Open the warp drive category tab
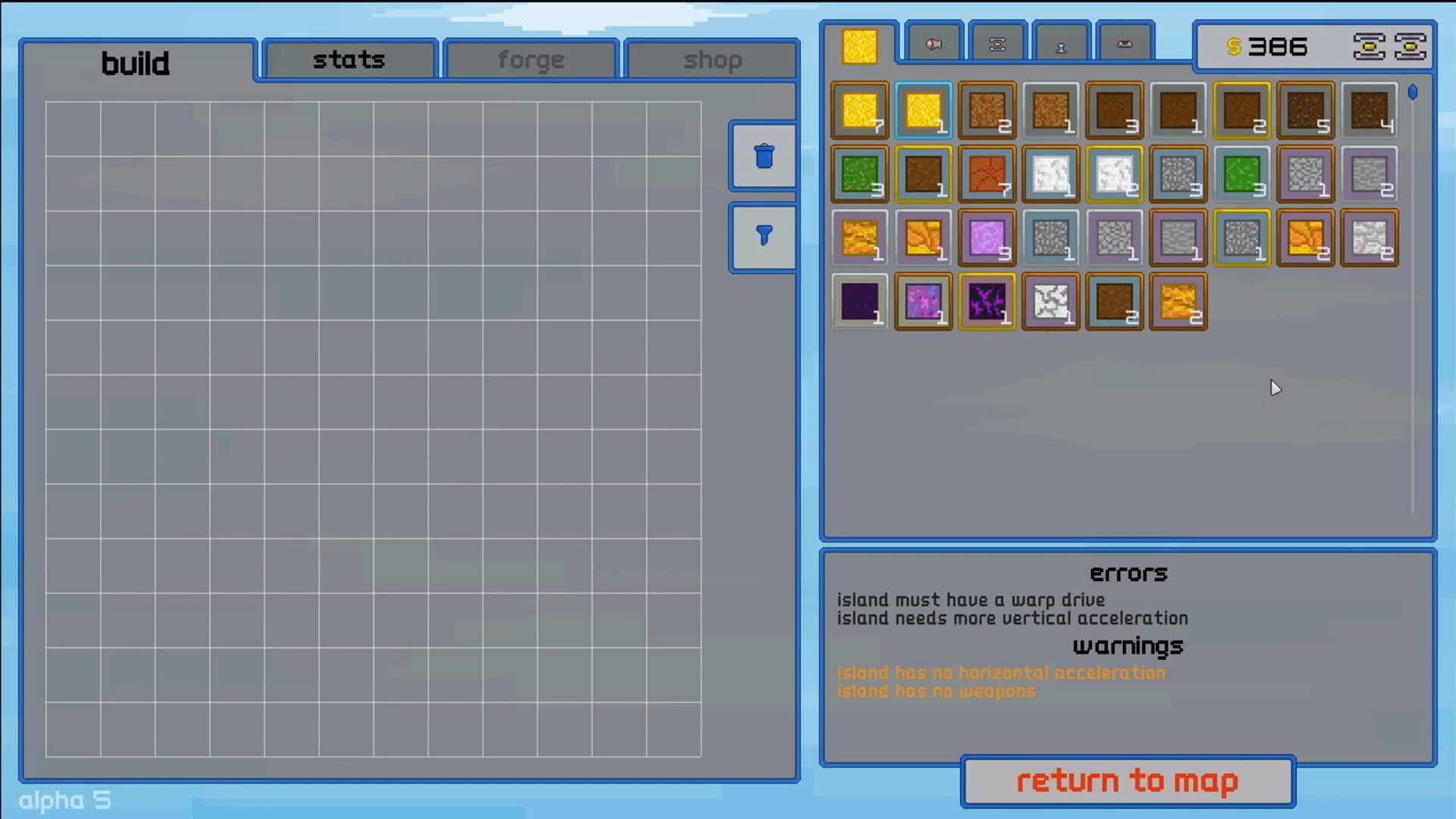 [x=996, y=43]
